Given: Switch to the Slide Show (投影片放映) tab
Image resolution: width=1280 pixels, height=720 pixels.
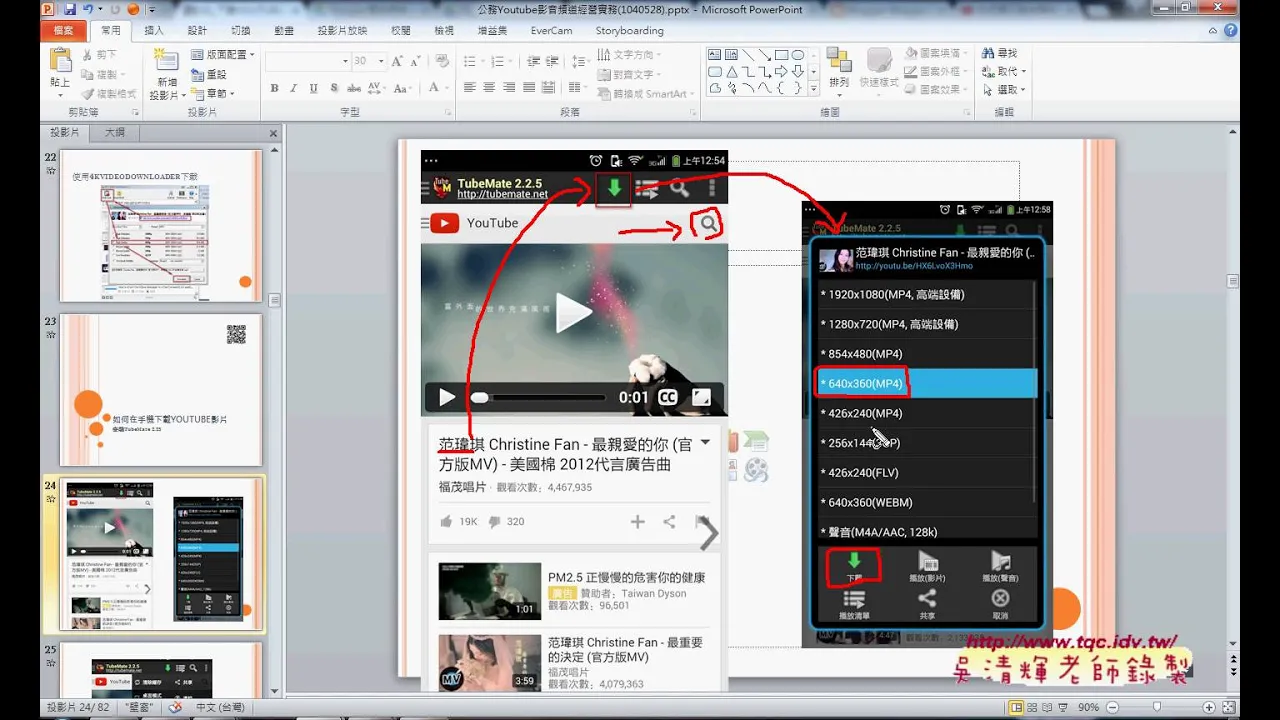Looking at the screenshot, I should [342, 31].
